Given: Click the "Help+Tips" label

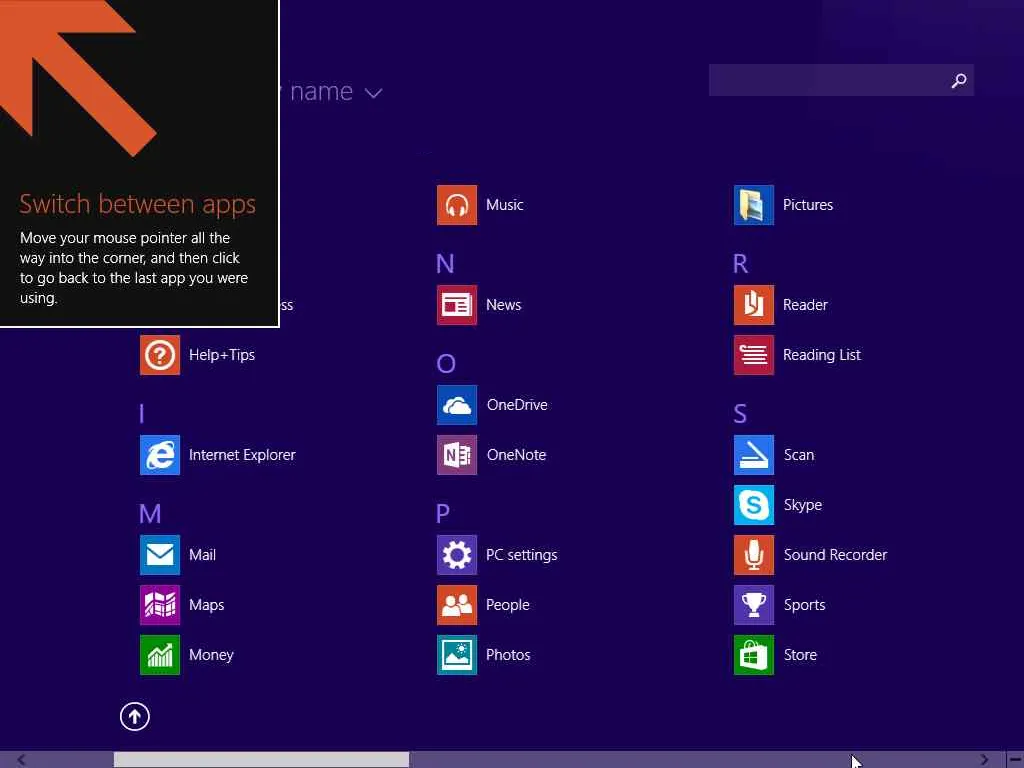Looking at the screenshot, I should (222, 355).
